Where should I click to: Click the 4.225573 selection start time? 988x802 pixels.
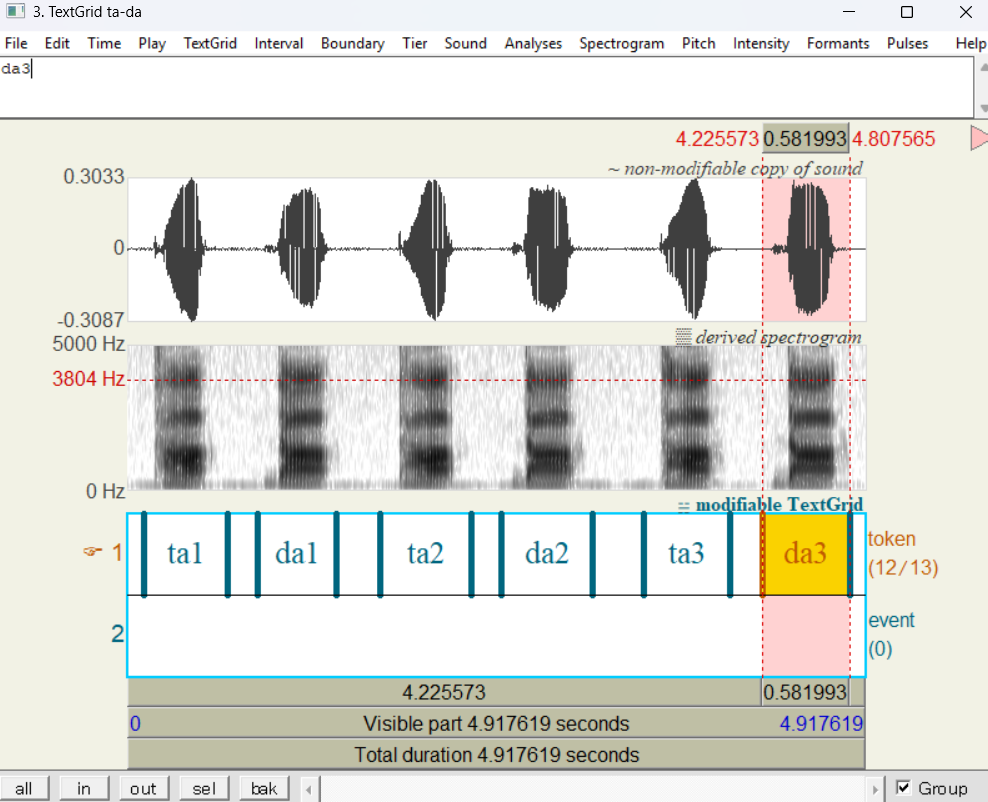(717, 139)
